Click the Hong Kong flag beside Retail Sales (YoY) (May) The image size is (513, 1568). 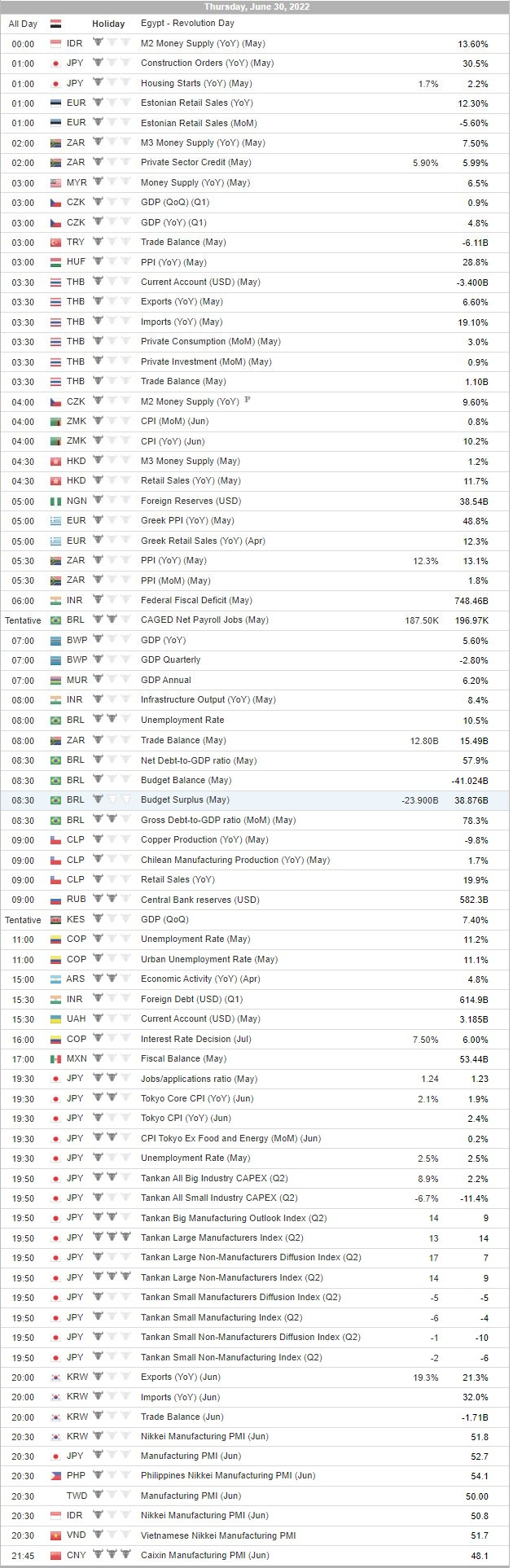click(55, 481)
